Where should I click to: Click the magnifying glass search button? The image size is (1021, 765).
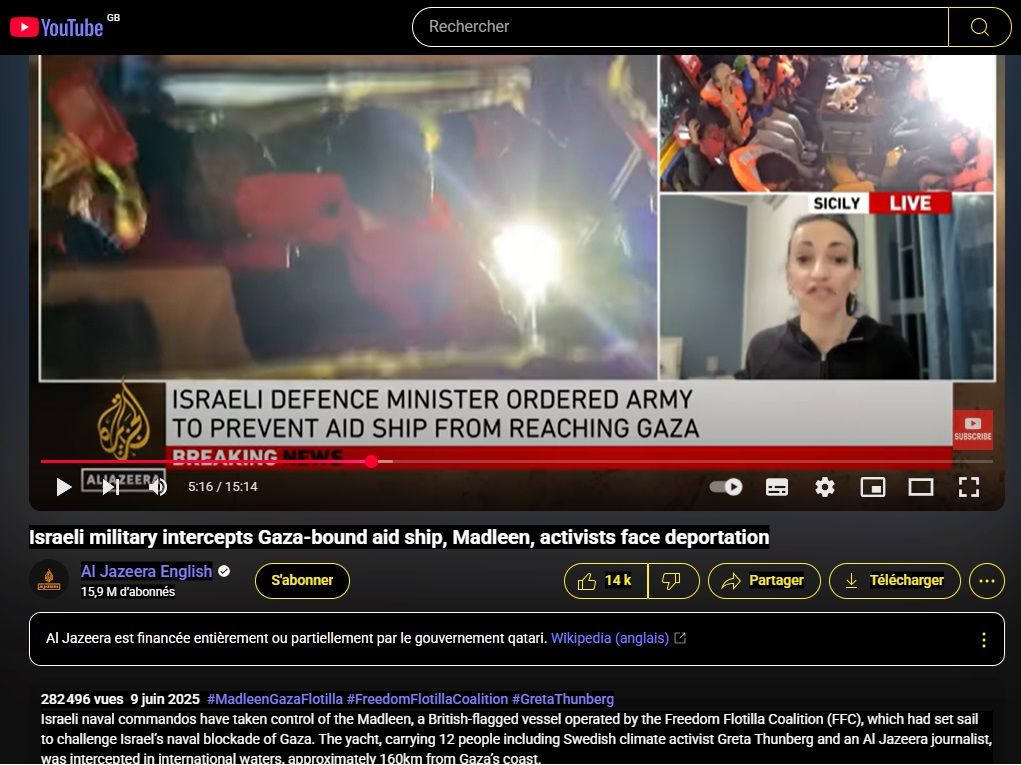[x=979, y=27]
